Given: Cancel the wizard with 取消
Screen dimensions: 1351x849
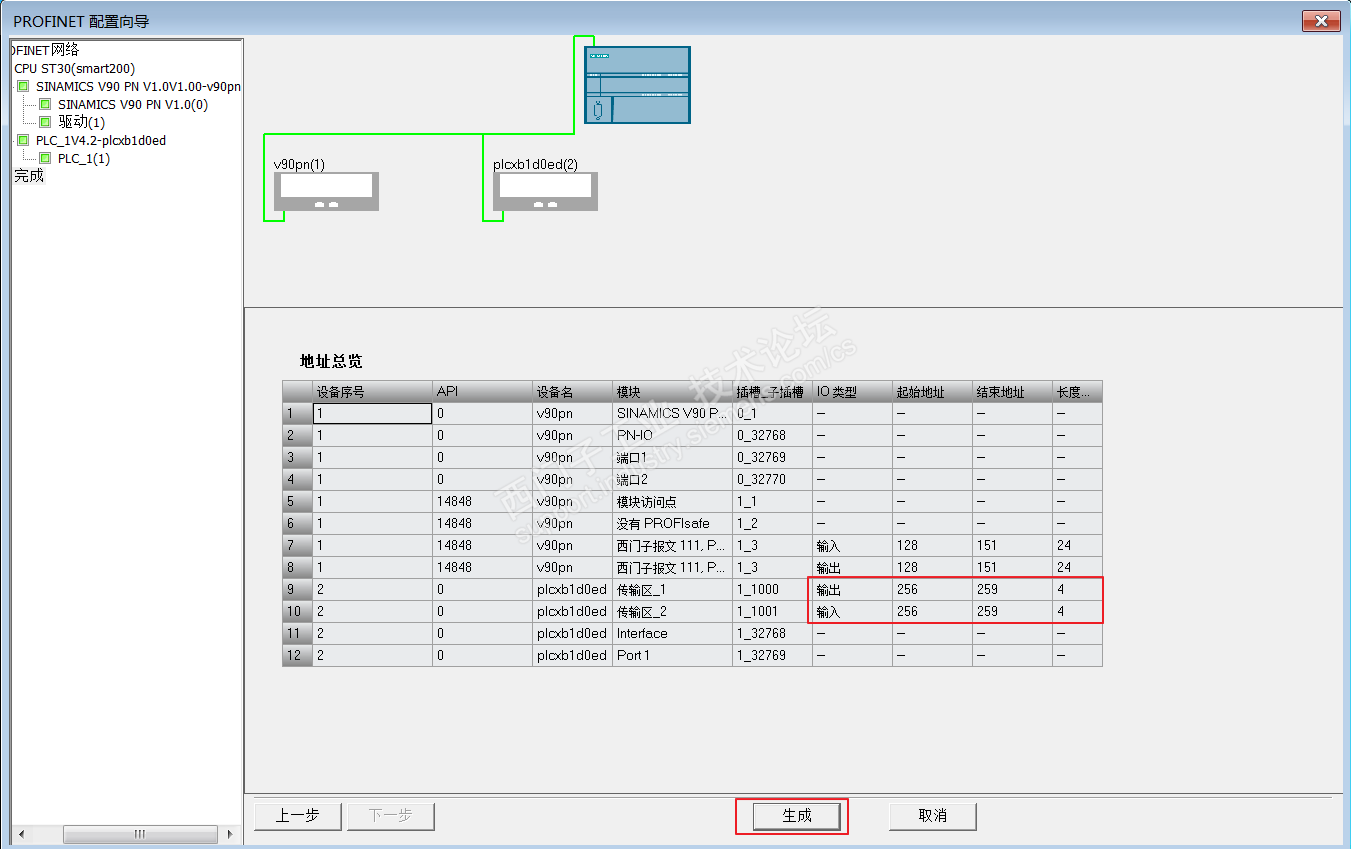Looking at the screenshot, I should pos(933,816).
